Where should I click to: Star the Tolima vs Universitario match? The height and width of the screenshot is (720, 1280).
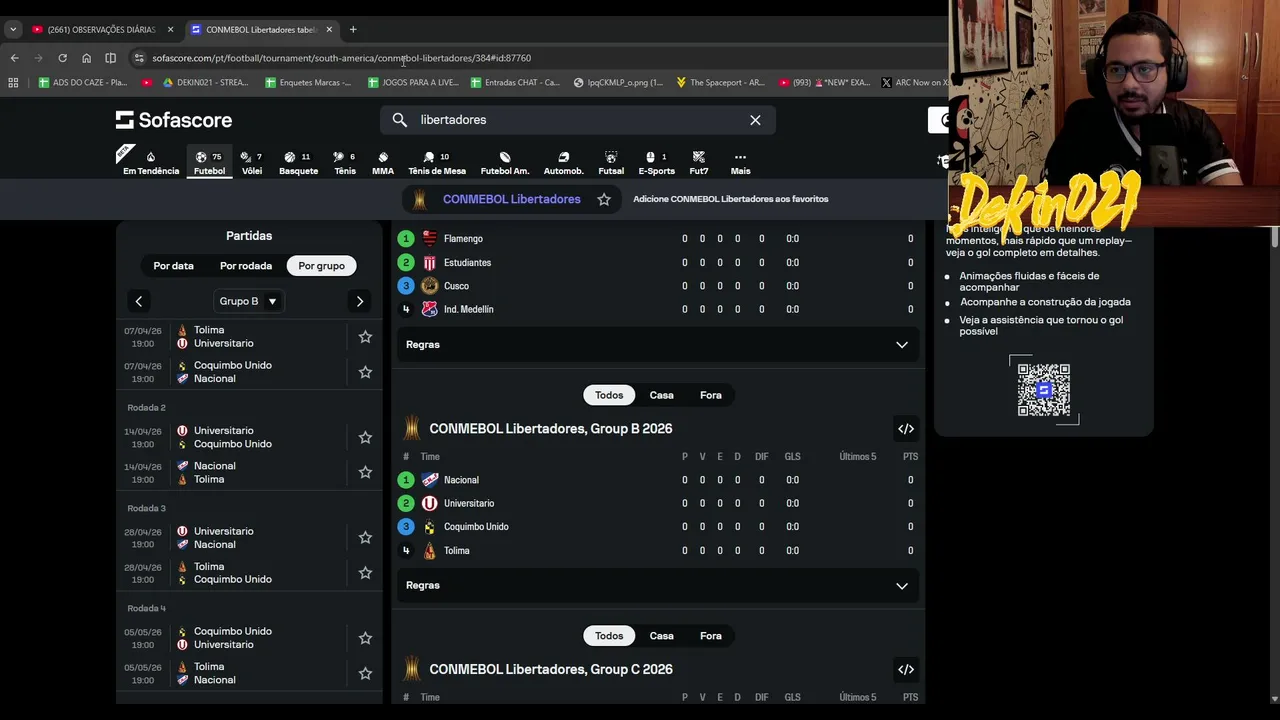click(365, 337)
